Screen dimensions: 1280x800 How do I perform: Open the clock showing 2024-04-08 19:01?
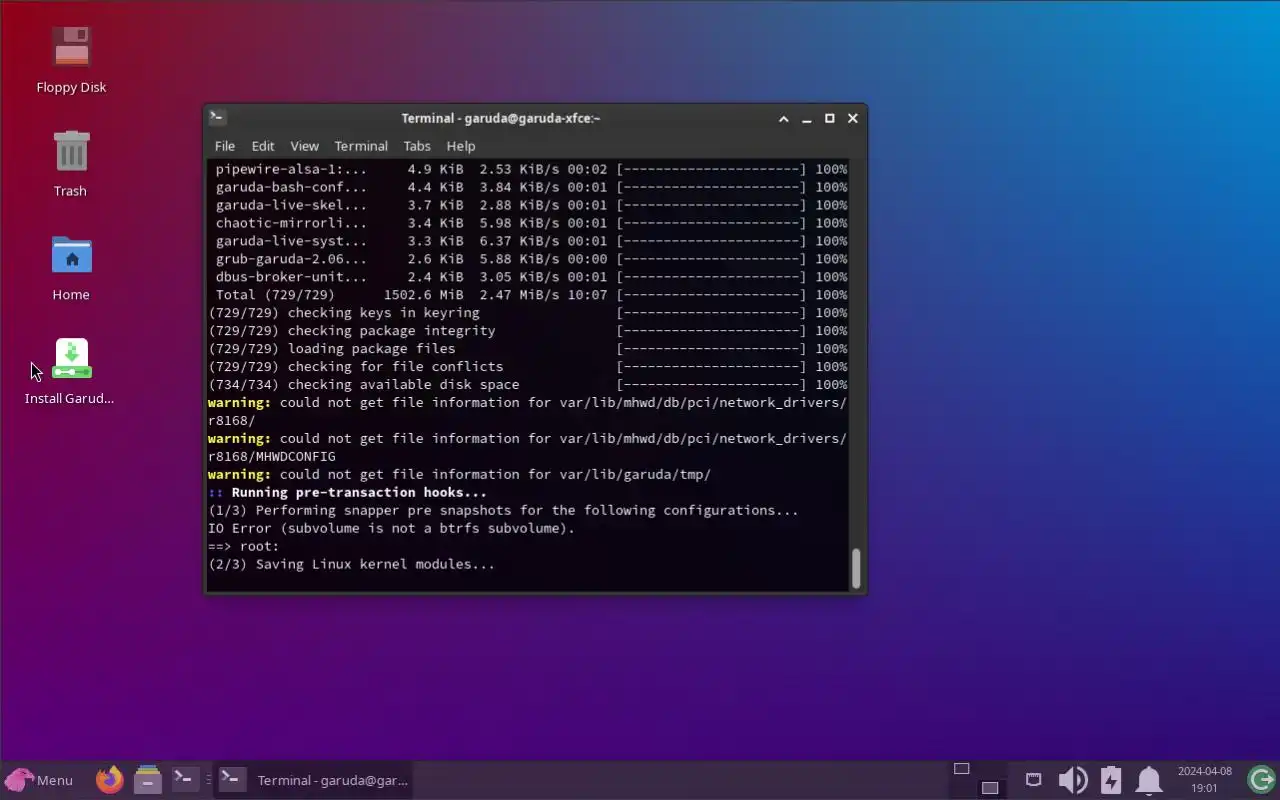point(1204,779)
